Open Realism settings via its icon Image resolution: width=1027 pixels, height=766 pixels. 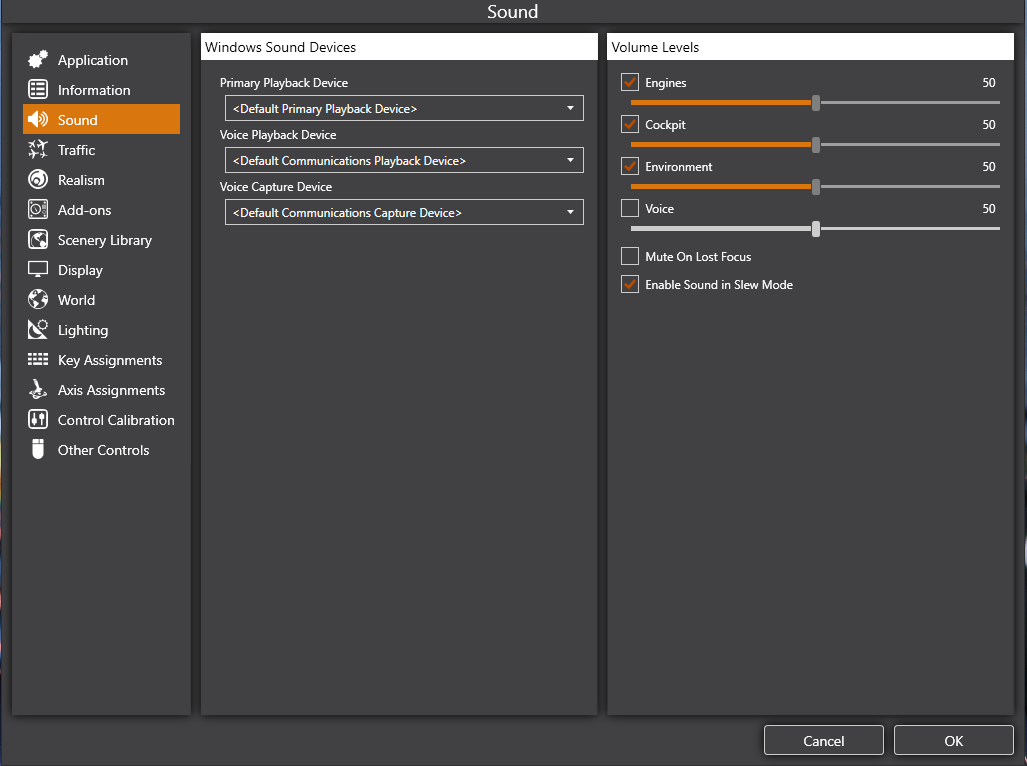pos(38,180)
